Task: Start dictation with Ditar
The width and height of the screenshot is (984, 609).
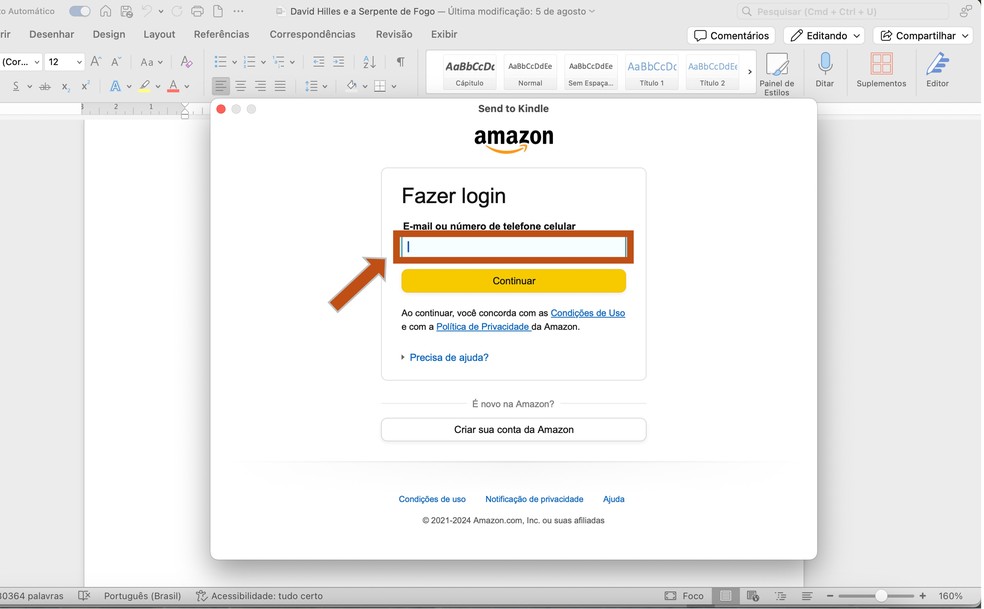Action: pos(825,70)
